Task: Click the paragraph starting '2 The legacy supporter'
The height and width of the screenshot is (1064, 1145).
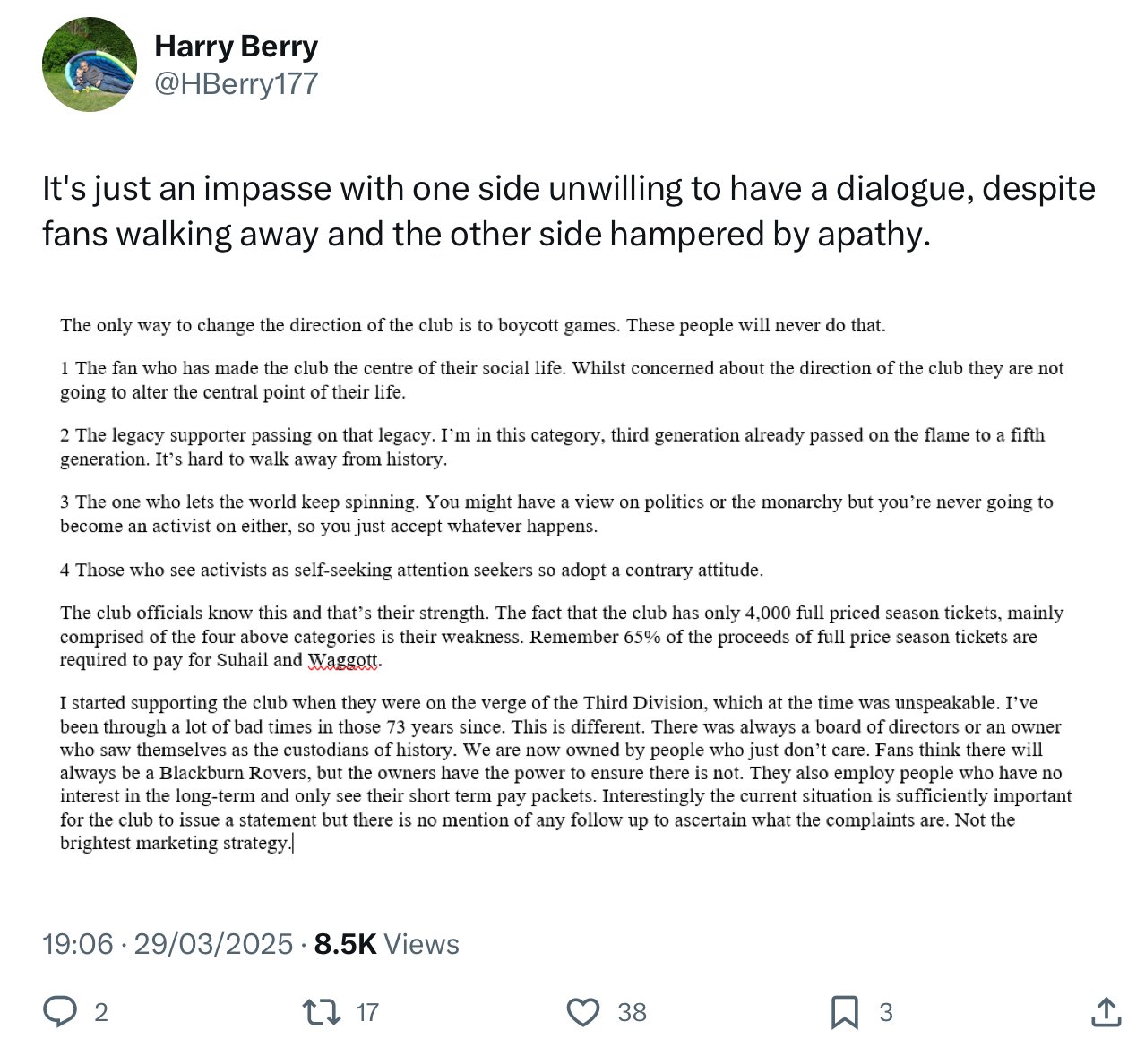Action: point(553,447)
